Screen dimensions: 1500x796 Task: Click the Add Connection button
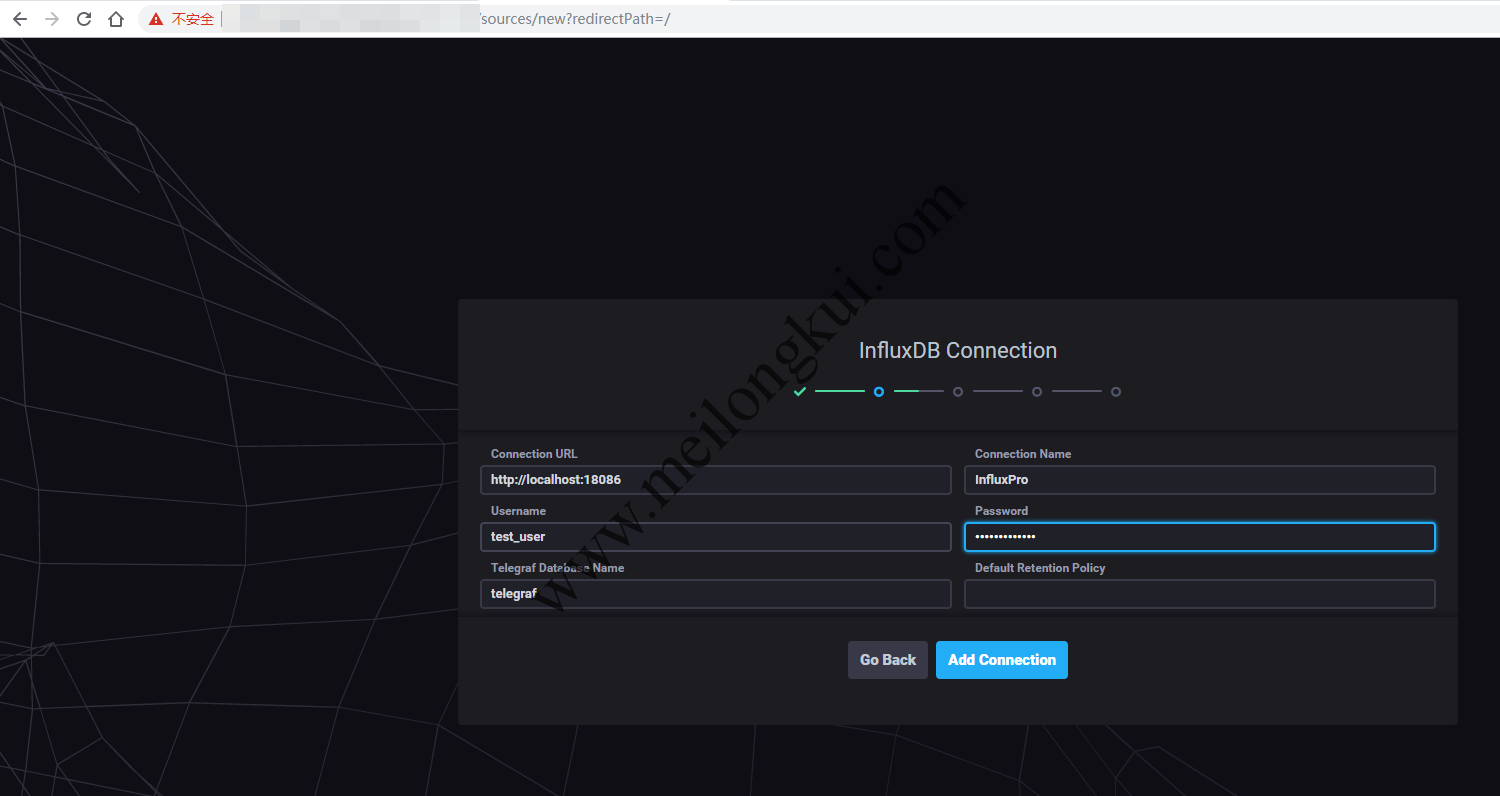click(1002, 660)
